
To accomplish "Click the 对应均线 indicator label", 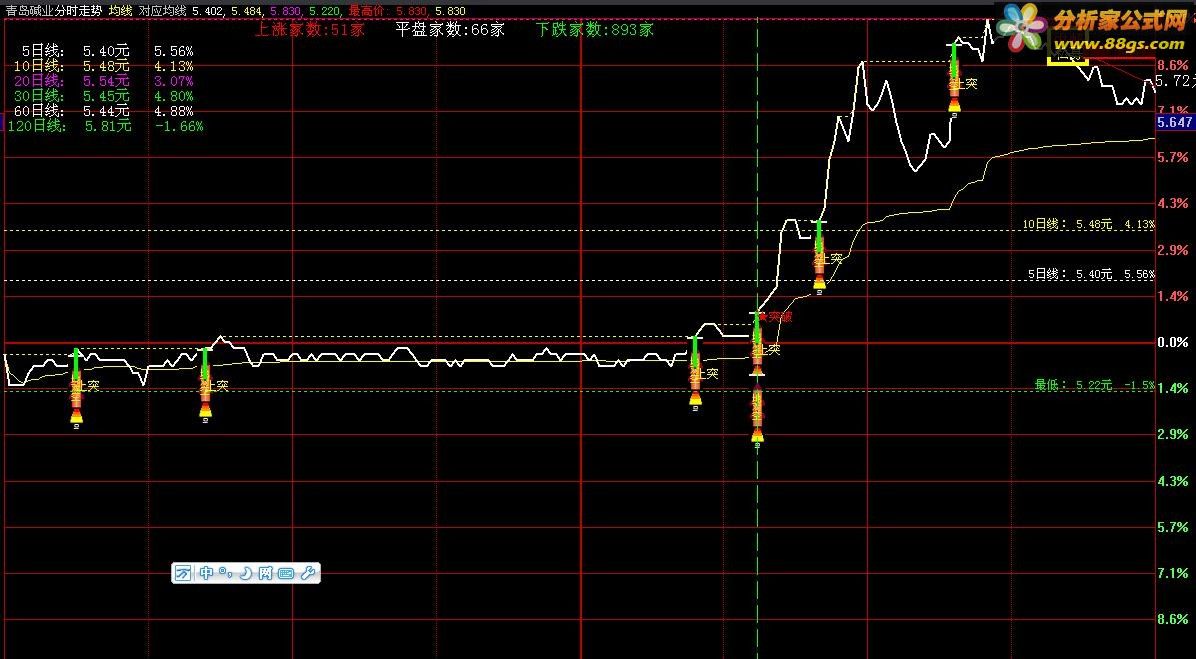I will [162, 11].
